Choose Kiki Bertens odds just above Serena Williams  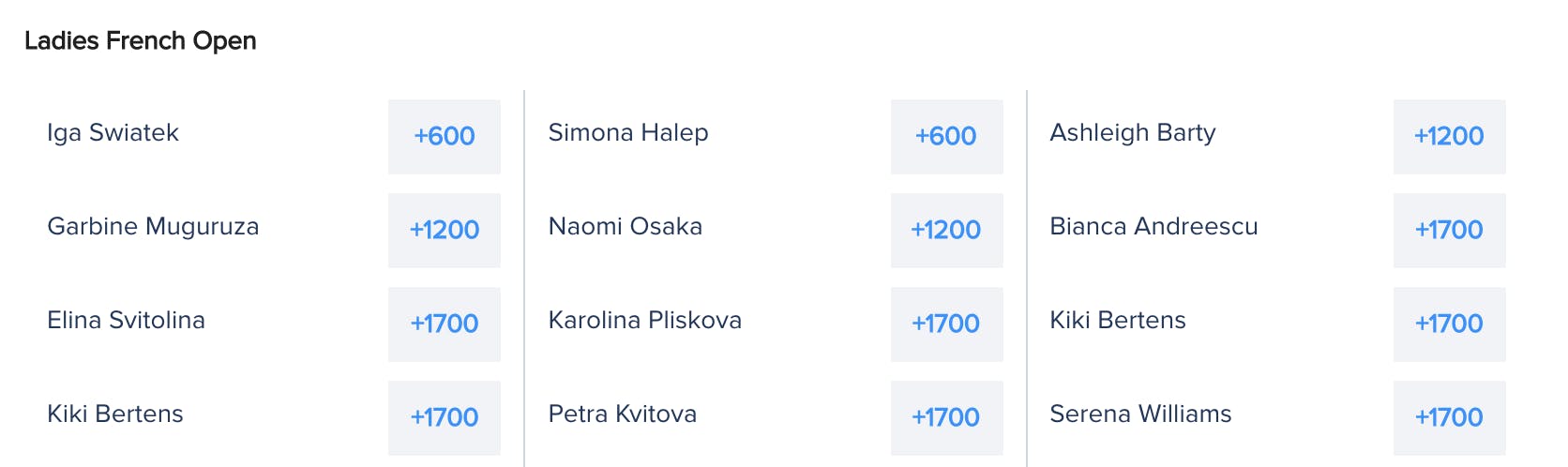click(x=1450, y=324)
